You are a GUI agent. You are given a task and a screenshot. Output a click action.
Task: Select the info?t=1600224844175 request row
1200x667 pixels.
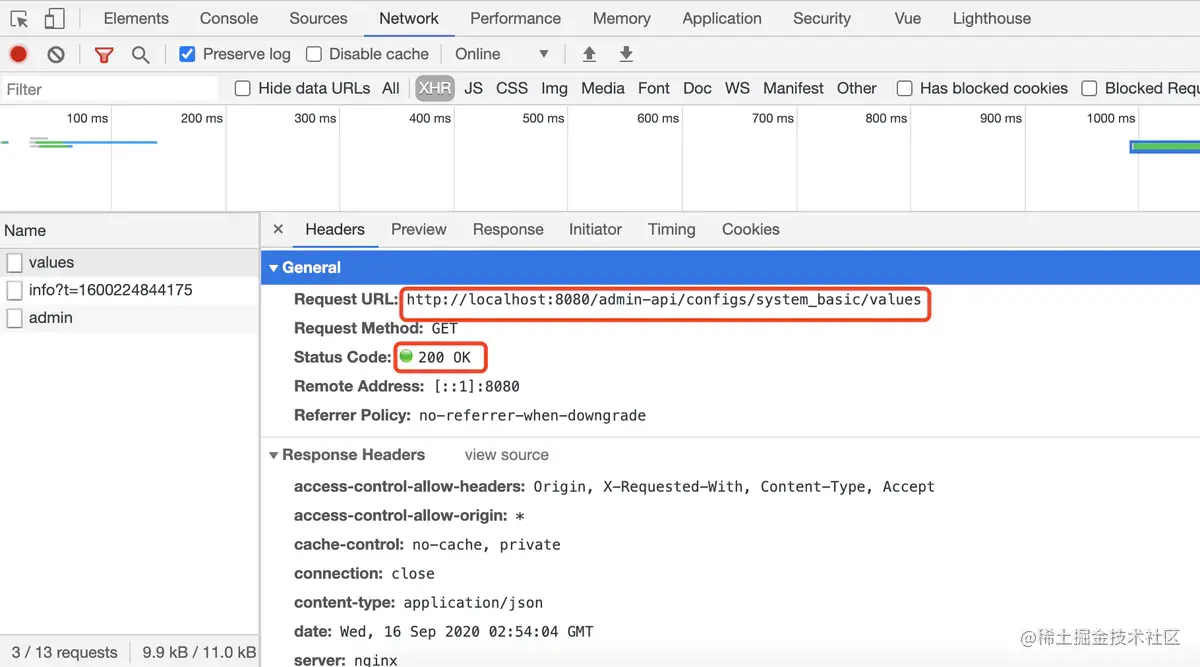[x=129, y=290]
